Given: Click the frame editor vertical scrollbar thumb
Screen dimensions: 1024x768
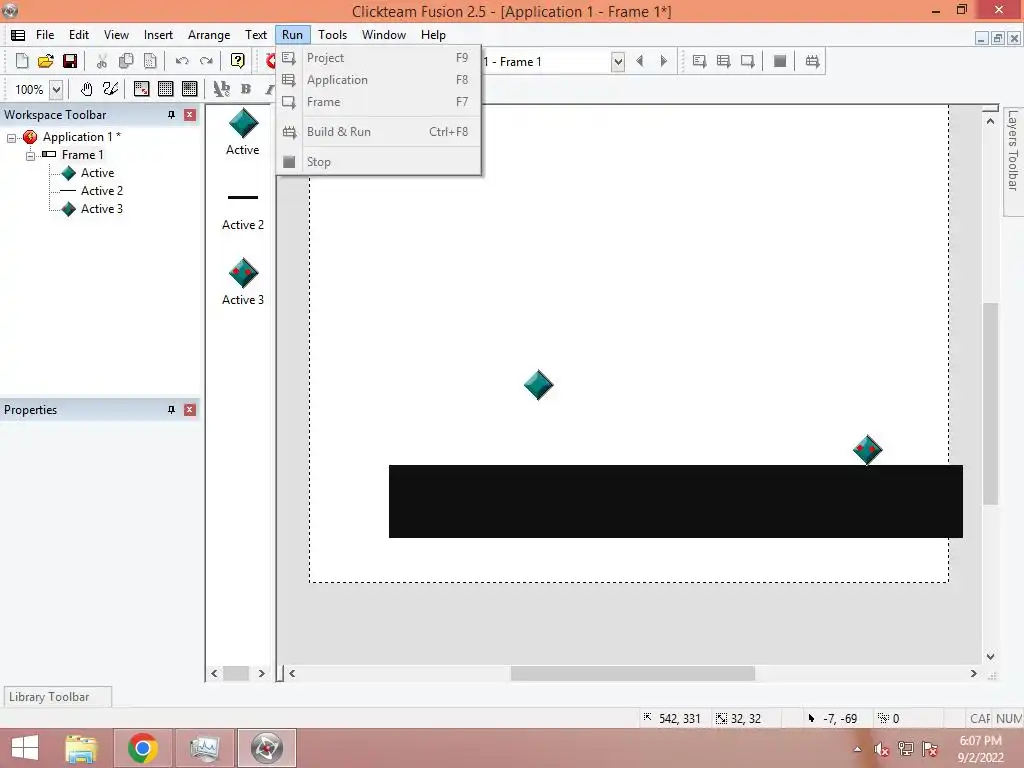Looking at the screenshot, I should coord(991,403).
